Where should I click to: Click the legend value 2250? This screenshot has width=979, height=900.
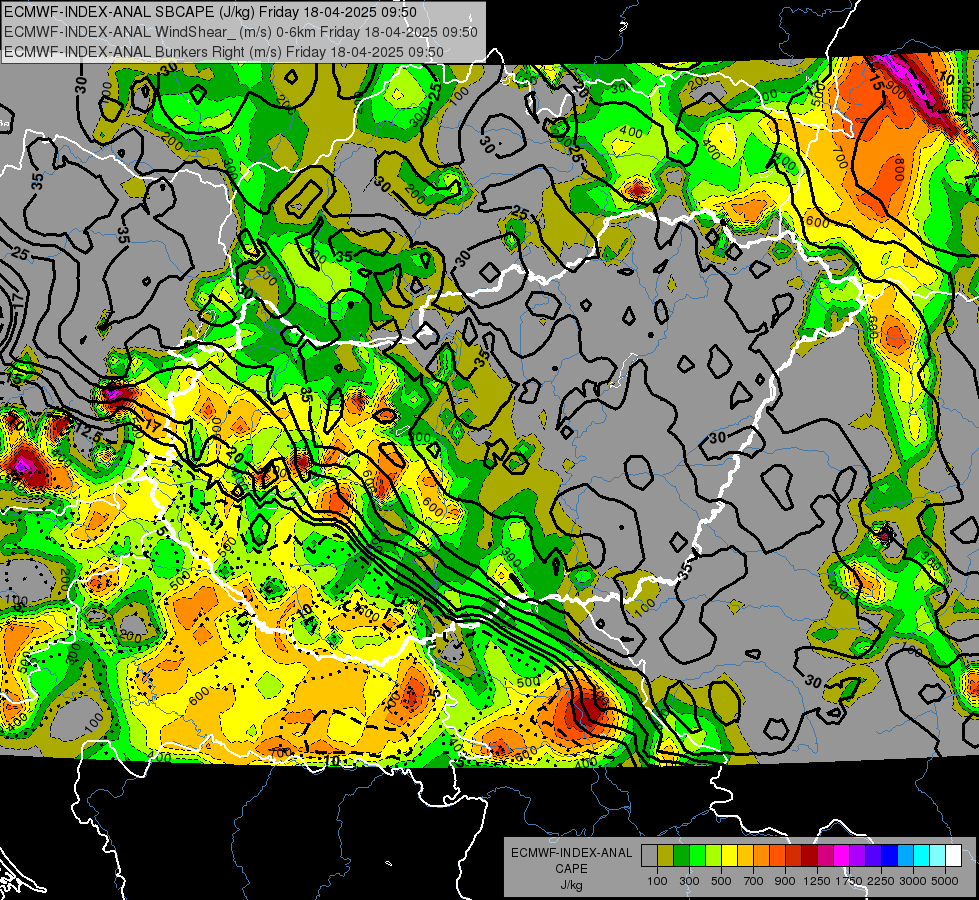pyautogui.click(x=881, y=881)
